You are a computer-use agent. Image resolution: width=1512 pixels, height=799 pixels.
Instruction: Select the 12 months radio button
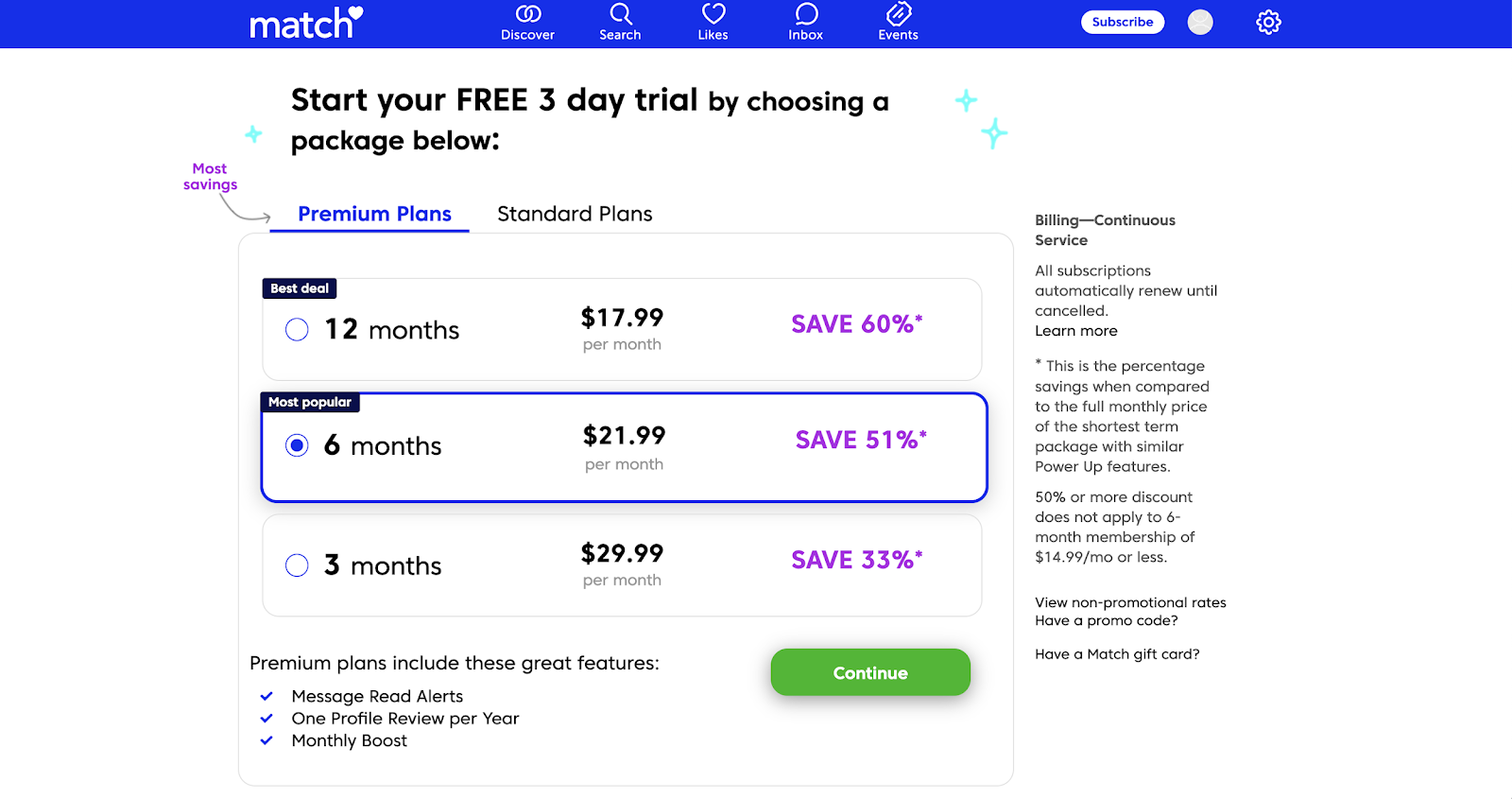pyautogui.click(x=297, y=330)
